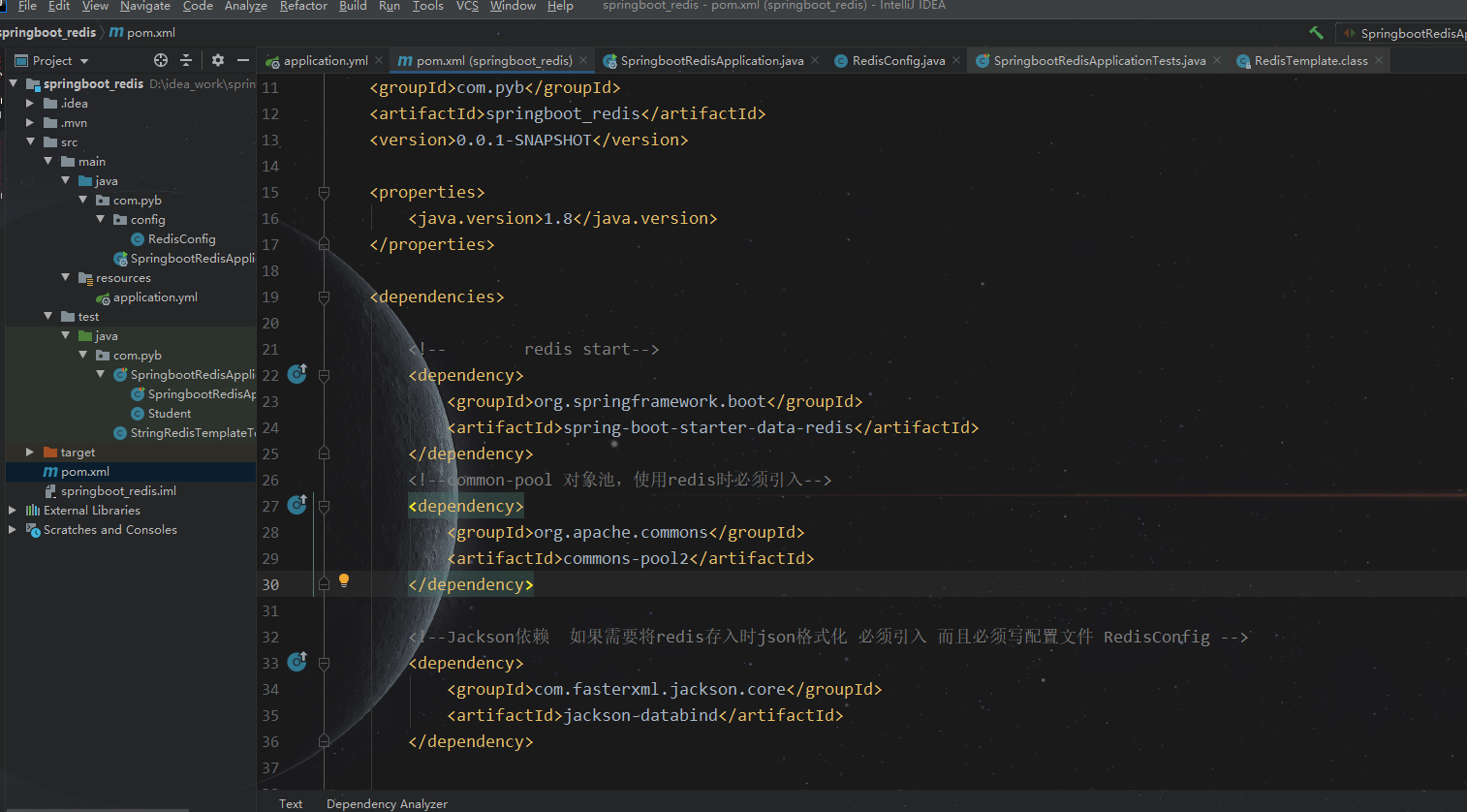Screen dimensions: 1467x812
Task: Select StringRedisTemplateT test file in tree
Action: click(193, 432)
